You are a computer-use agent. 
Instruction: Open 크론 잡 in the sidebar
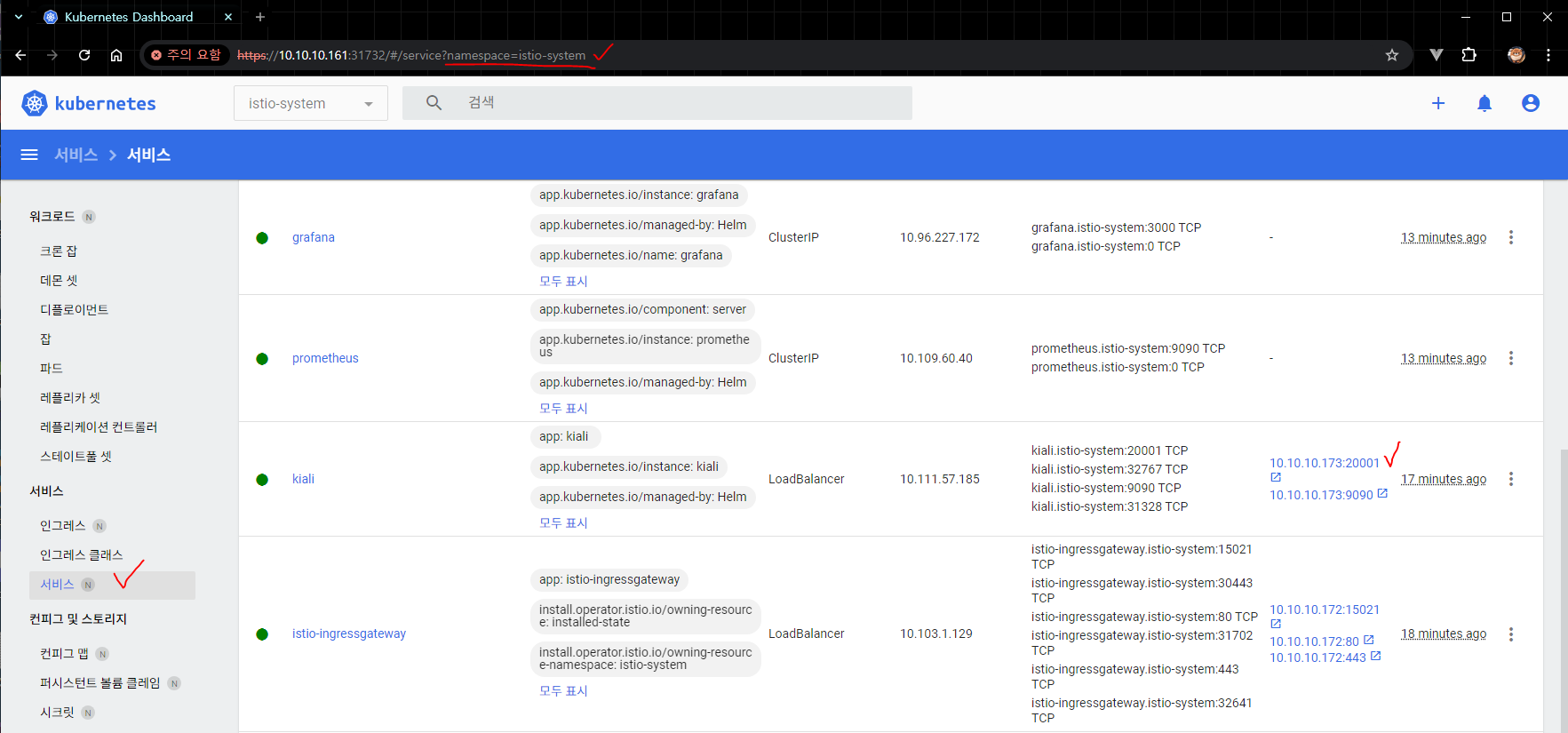pos(59,251)
